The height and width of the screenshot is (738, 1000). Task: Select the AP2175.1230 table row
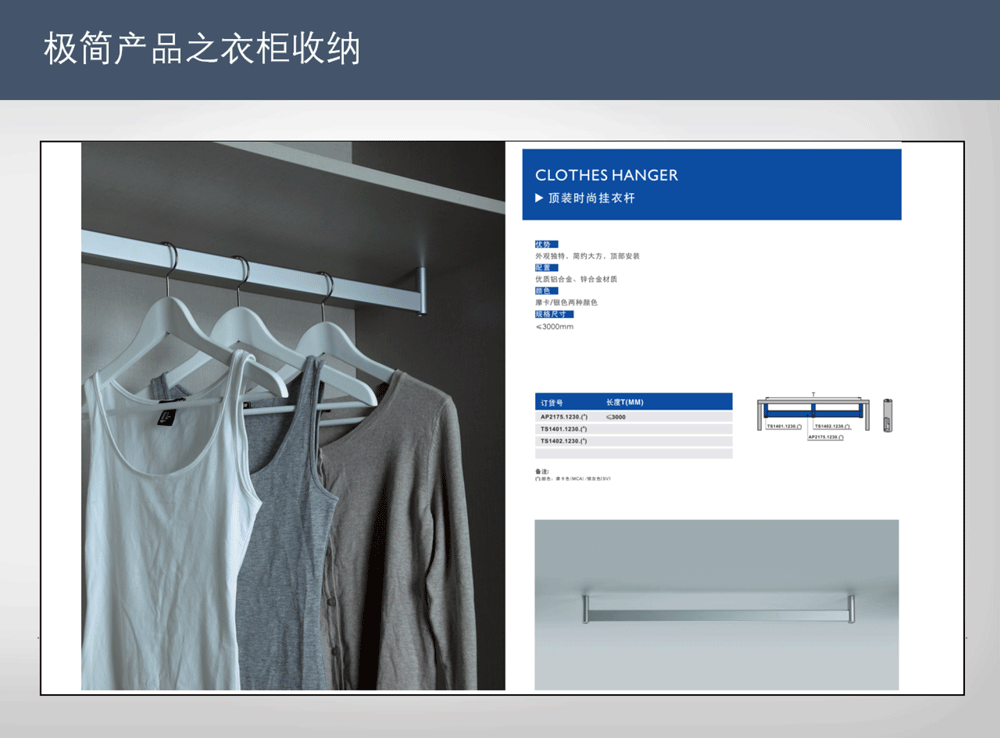[x=634, y=416]
